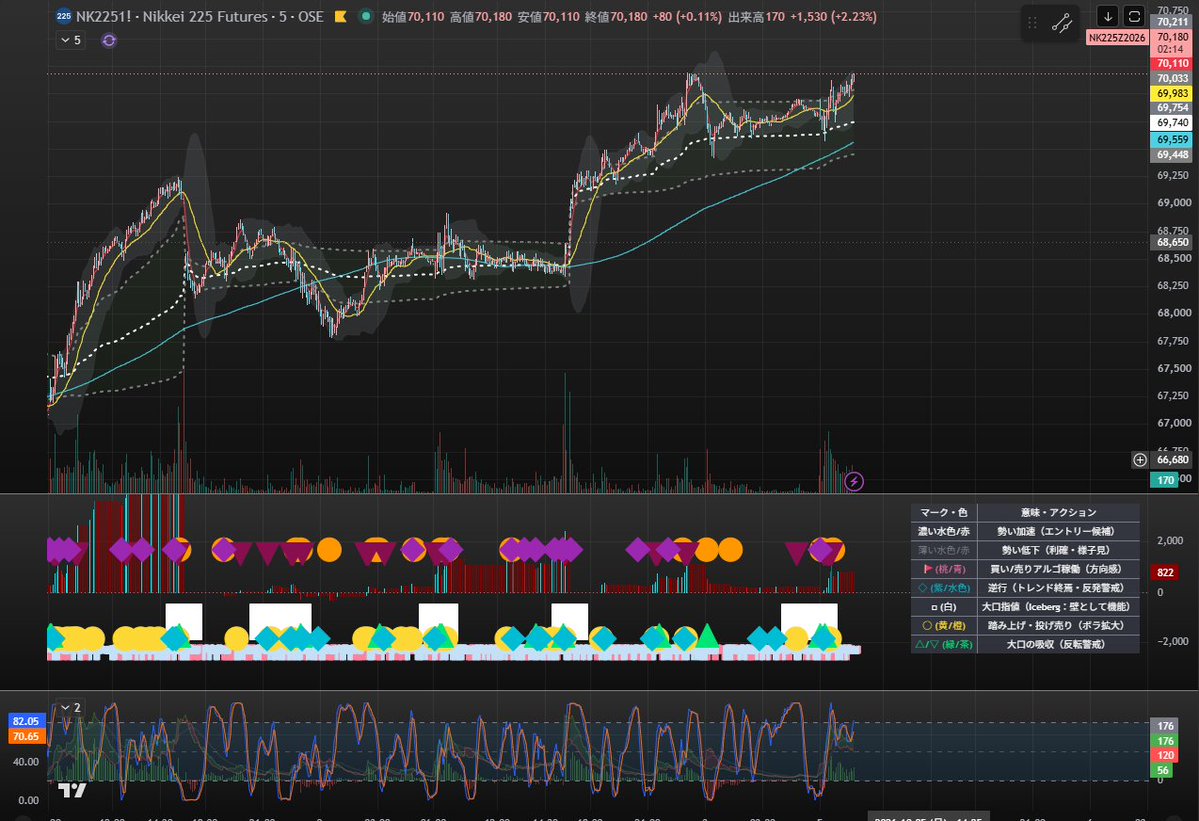
Task: Click the green 170 volume label
Action: pos(1165,480)
